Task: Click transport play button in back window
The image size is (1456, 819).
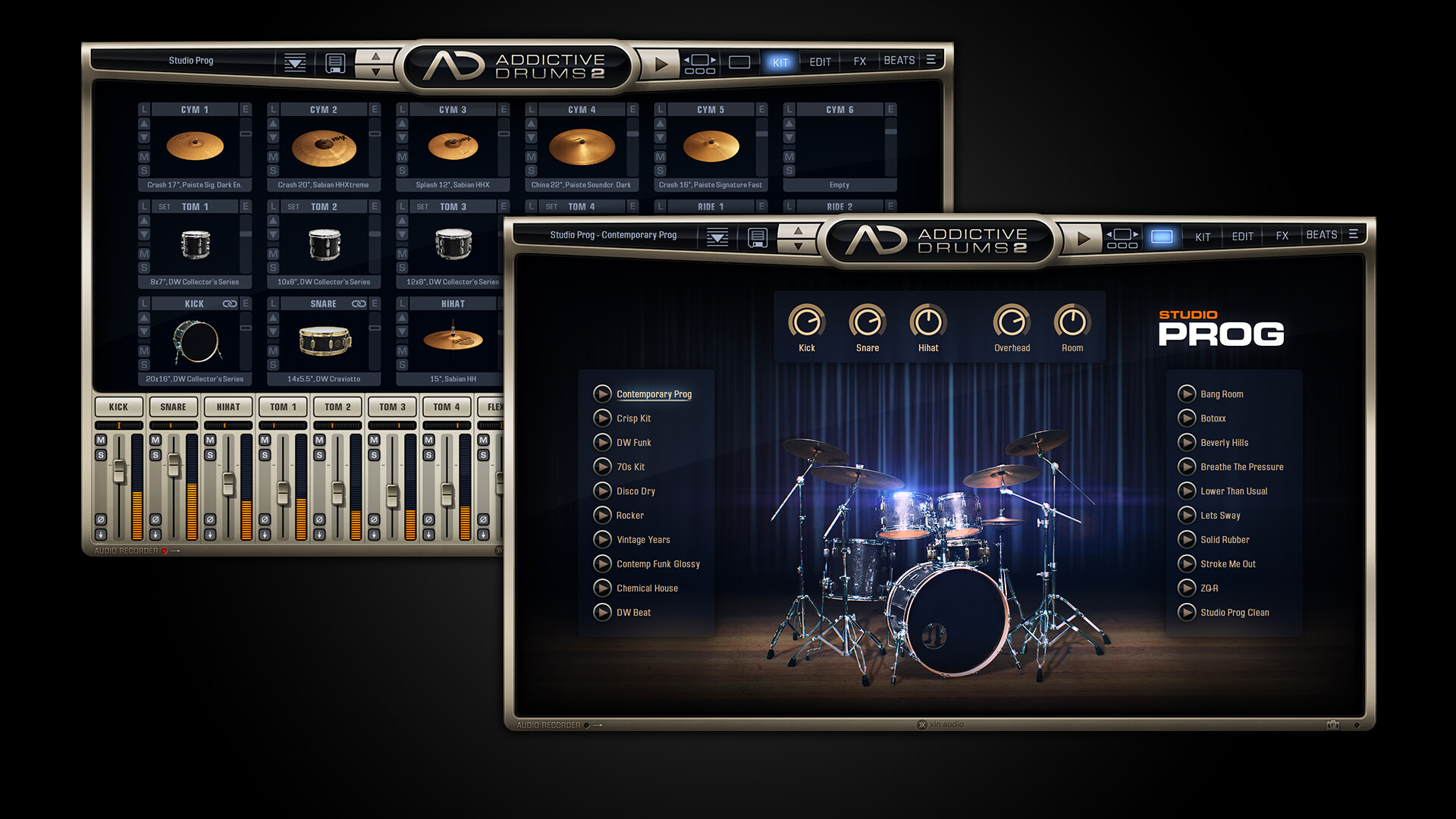Action: [x=661, y=64]
